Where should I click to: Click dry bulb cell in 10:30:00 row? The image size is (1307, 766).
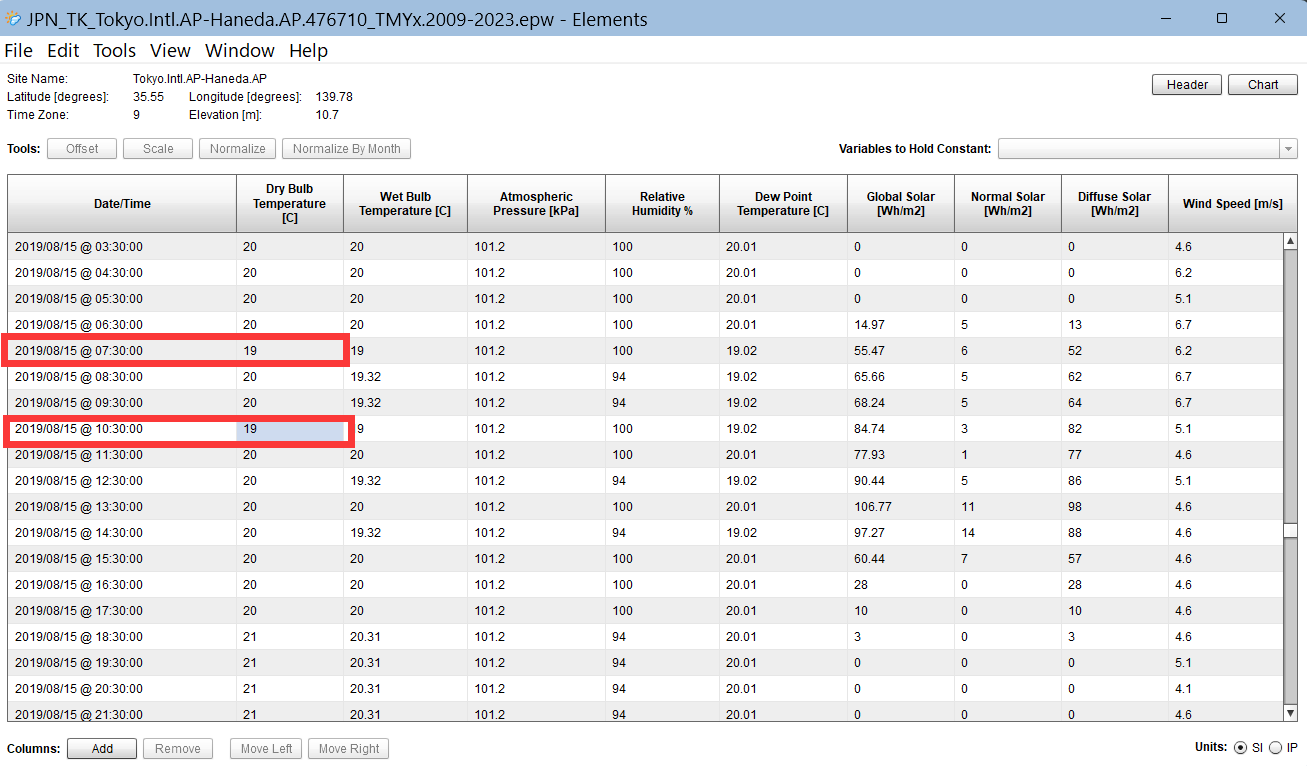coord(290,429)
